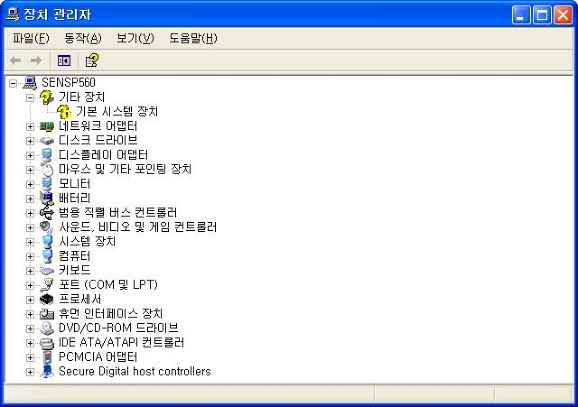Select the SENSP560 label

(68, 83)
